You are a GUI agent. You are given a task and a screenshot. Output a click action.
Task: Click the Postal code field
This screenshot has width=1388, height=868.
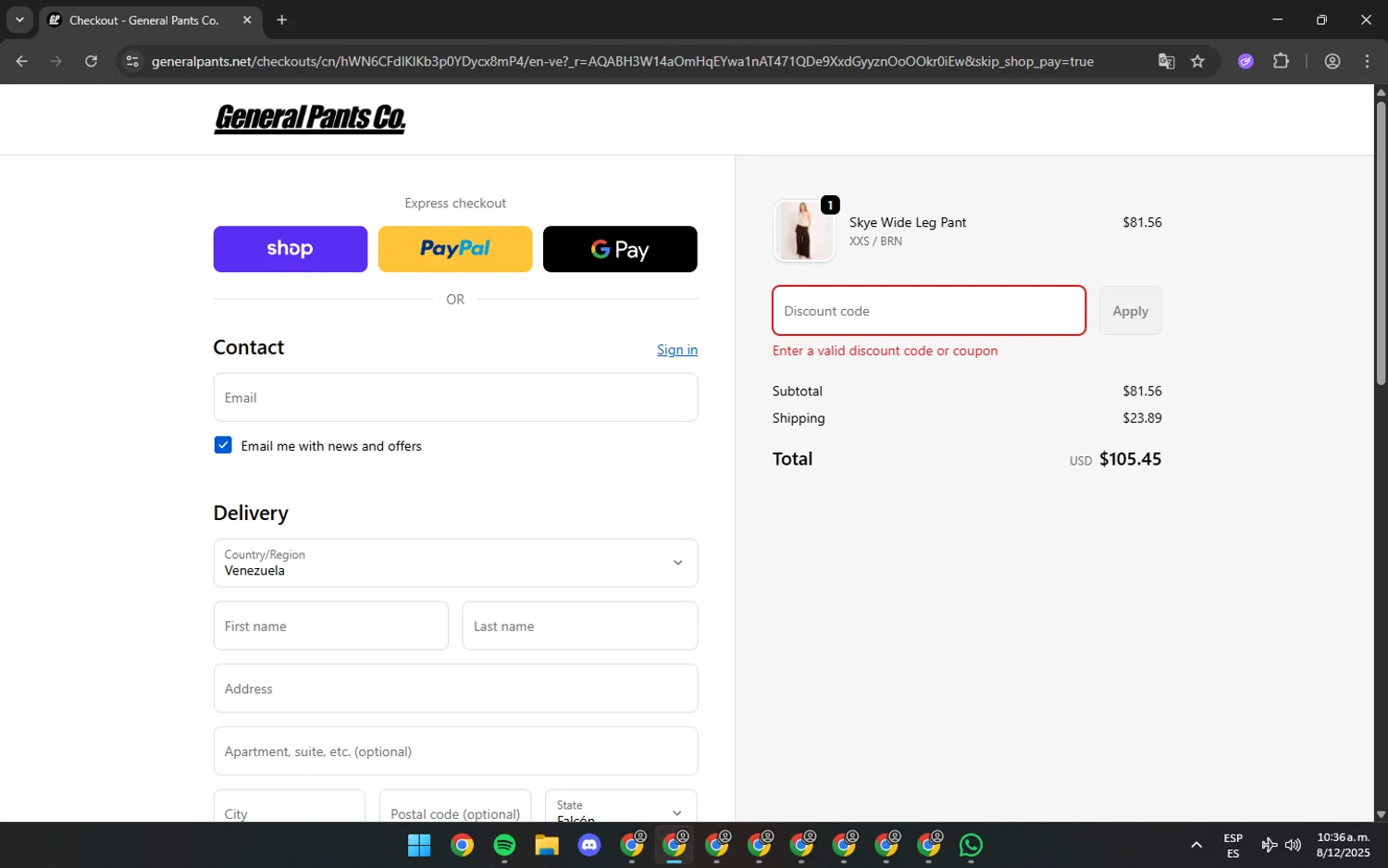[455, 806]
